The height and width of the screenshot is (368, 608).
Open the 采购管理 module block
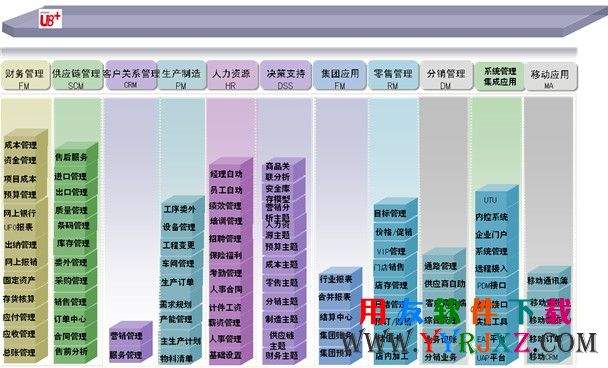(71, 281)
